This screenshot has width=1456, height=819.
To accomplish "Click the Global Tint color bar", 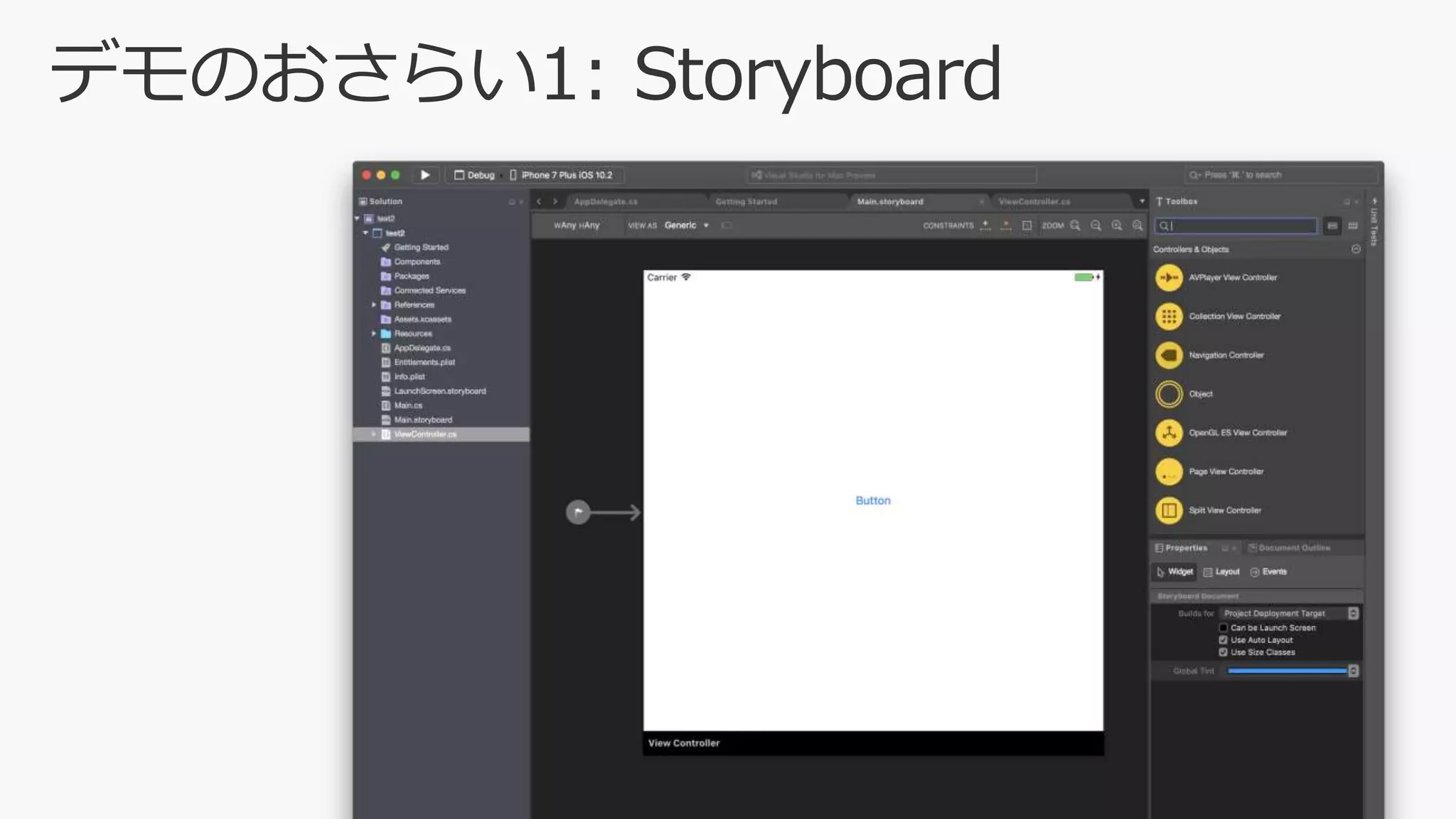I will pyautogui.click(x=1286, y=671).
